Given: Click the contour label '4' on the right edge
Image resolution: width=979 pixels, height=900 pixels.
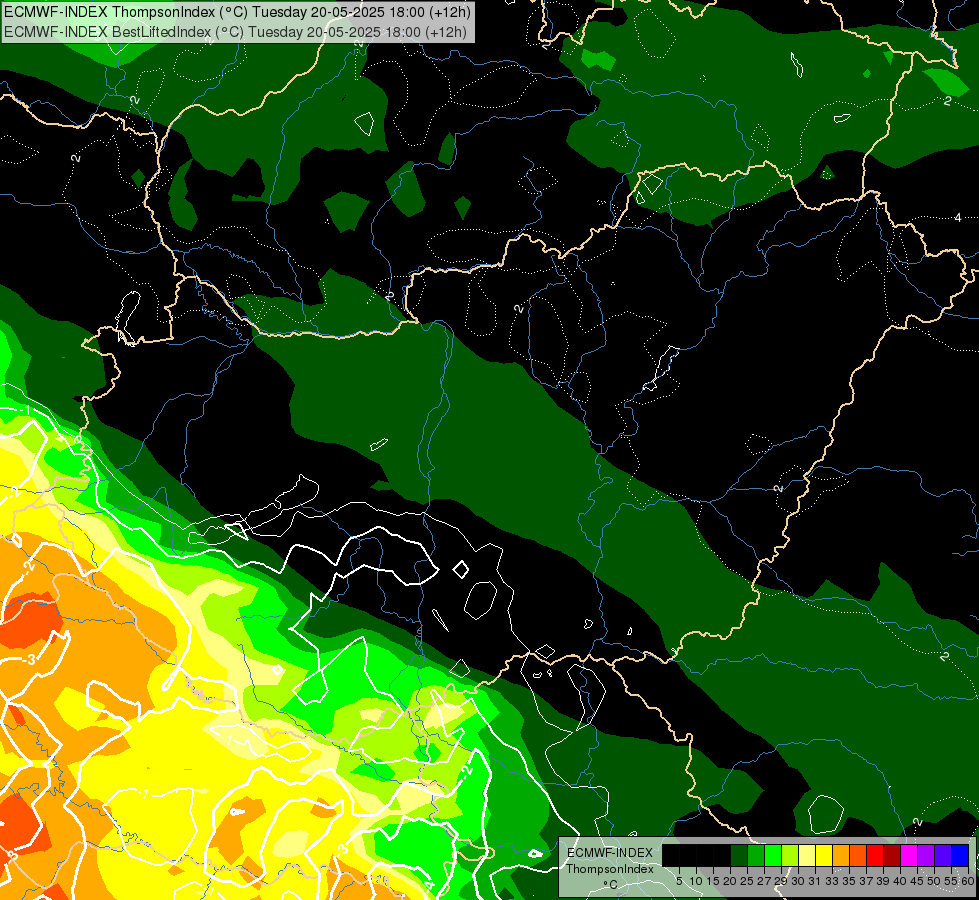Looking at the screenshot, I should click(x=958, y=217).
